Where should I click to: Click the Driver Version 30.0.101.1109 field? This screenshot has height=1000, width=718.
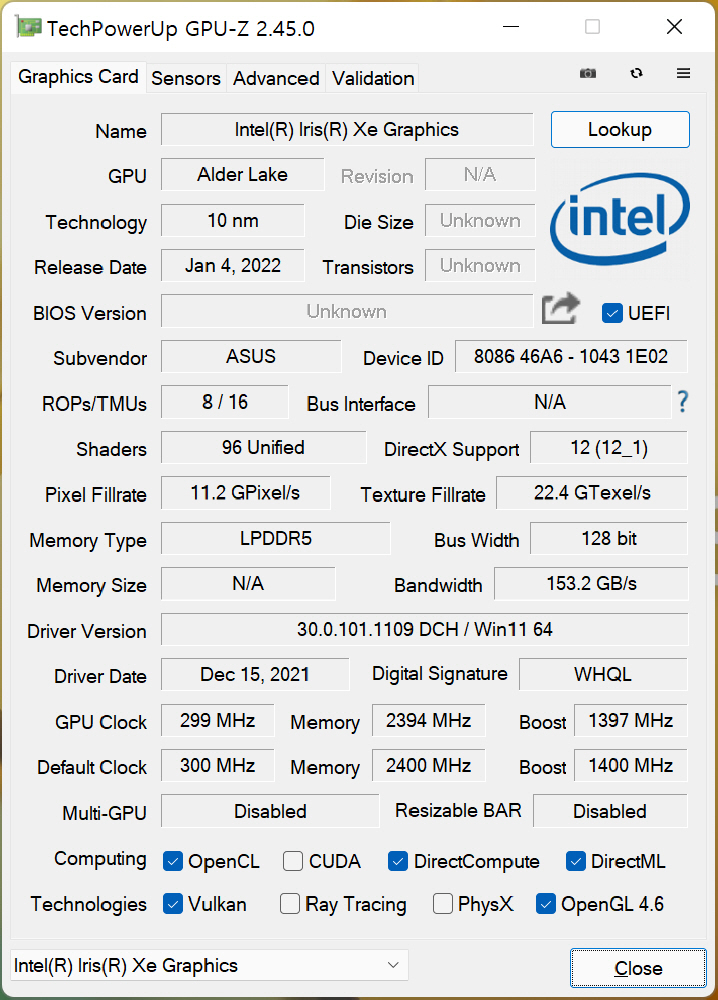pyautogui.click(x=425, y=629)
